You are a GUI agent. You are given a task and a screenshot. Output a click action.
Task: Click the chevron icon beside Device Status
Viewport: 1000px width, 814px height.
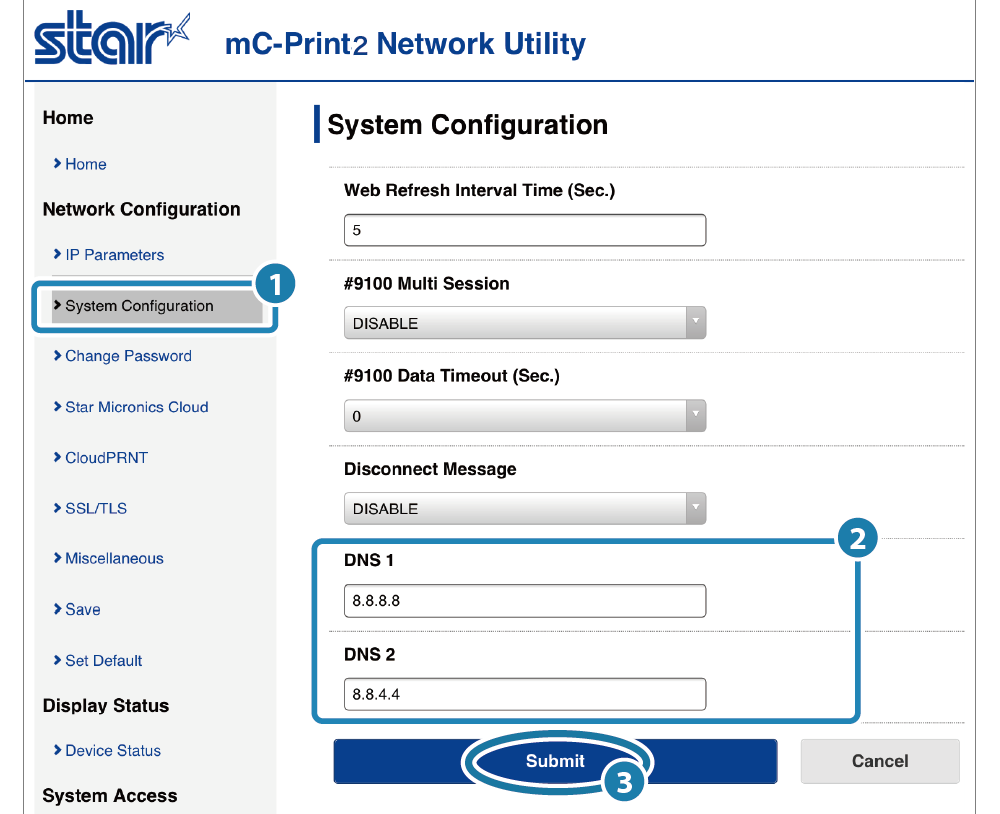point(57,750)
